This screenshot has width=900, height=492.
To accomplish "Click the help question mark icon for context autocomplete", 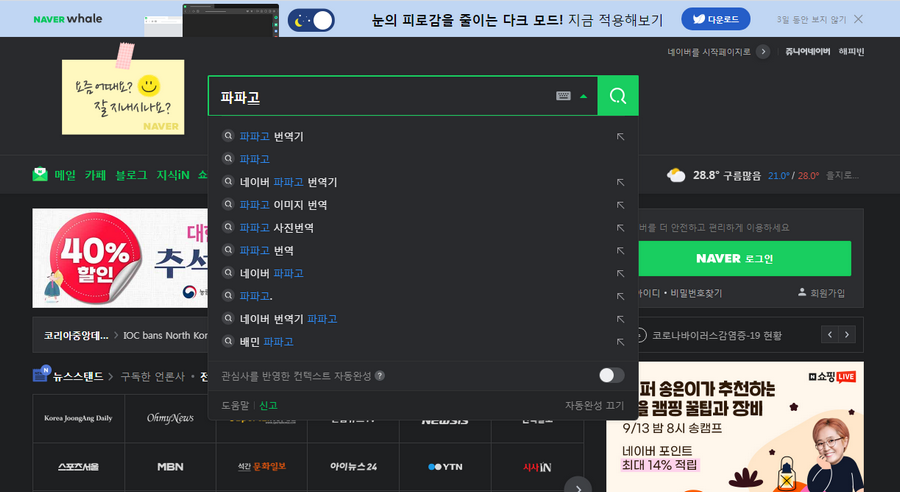I will click(379, 376).
